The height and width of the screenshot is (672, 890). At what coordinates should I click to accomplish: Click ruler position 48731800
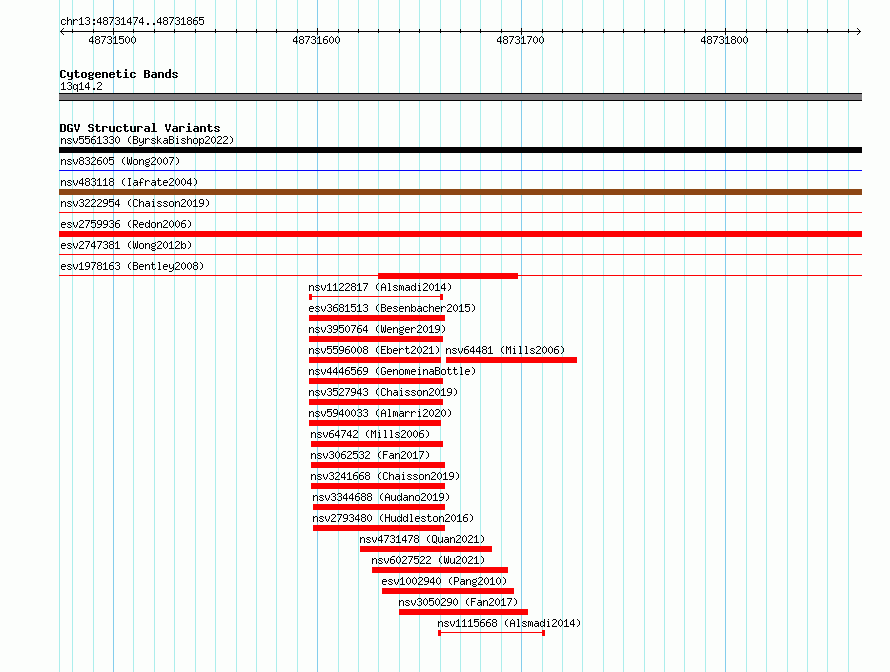pyautogui.click(x=724, y=40)
